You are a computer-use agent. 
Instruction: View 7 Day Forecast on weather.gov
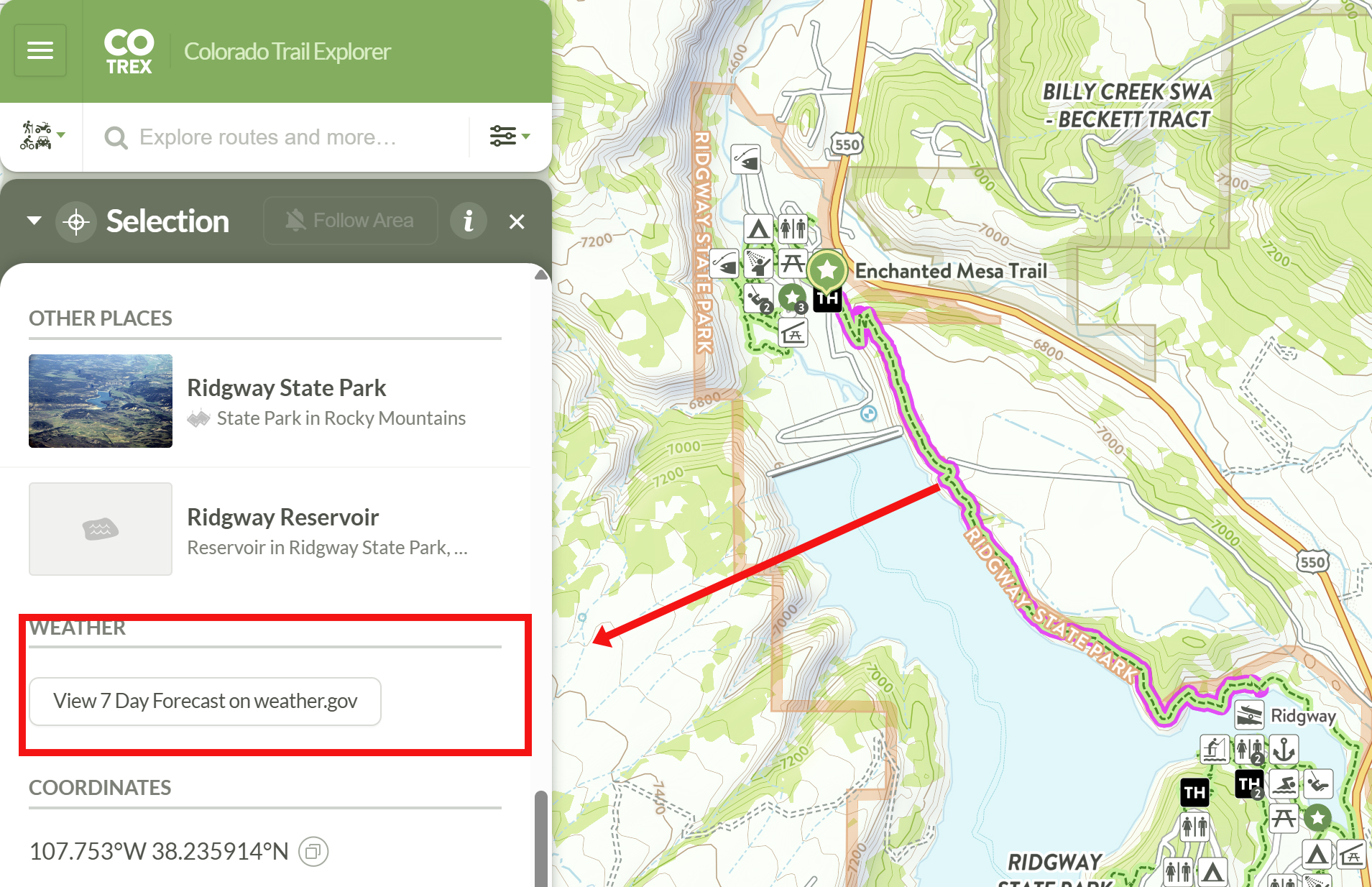(x=205, y=701)
